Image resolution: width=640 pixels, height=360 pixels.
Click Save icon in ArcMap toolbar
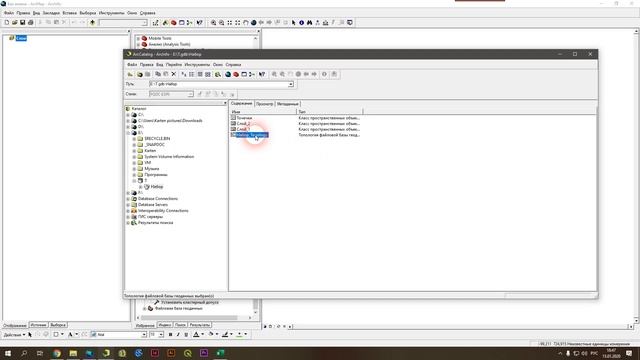22,22
